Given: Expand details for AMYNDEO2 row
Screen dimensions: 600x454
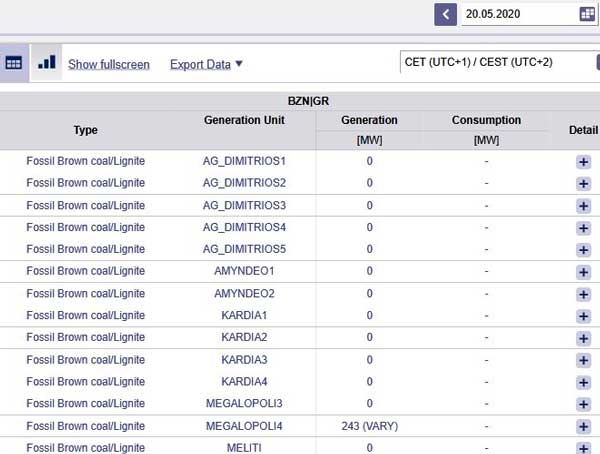Looking at the screenshot, I should (x=583, y=294).
